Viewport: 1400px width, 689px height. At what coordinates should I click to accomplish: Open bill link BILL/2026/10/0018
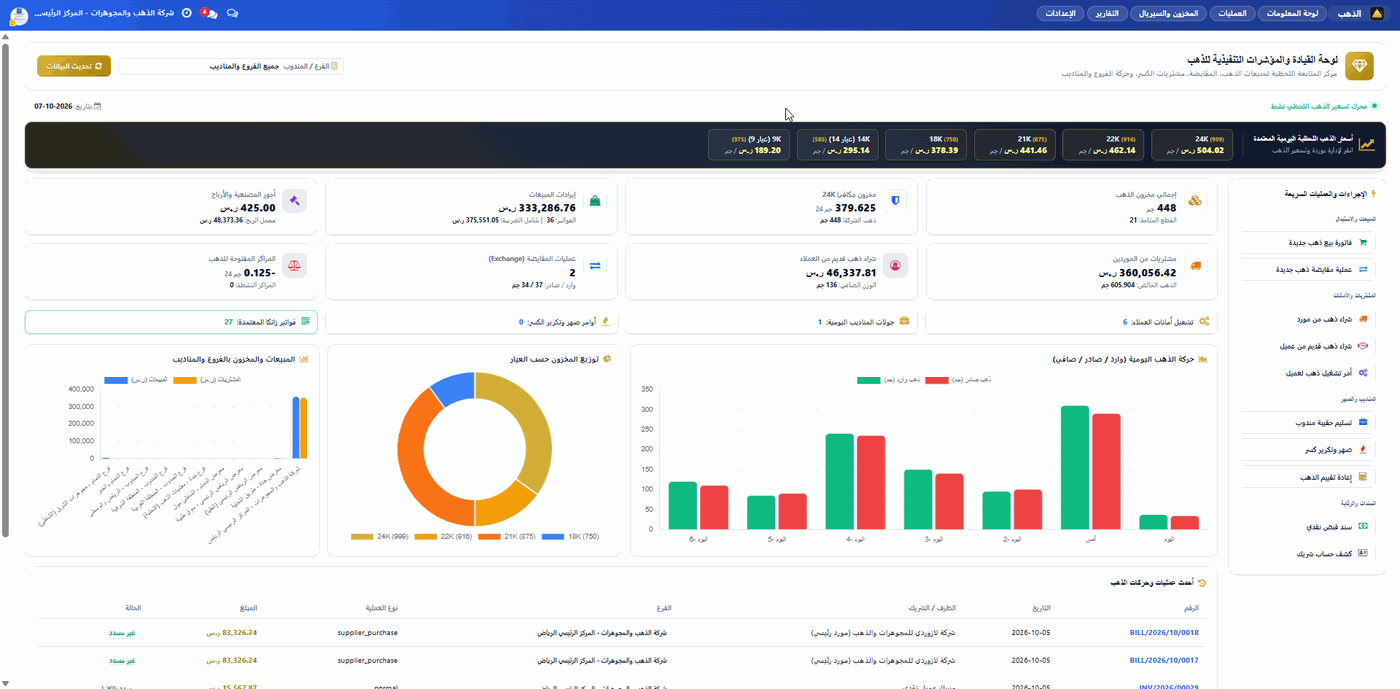coord(1163,632)
